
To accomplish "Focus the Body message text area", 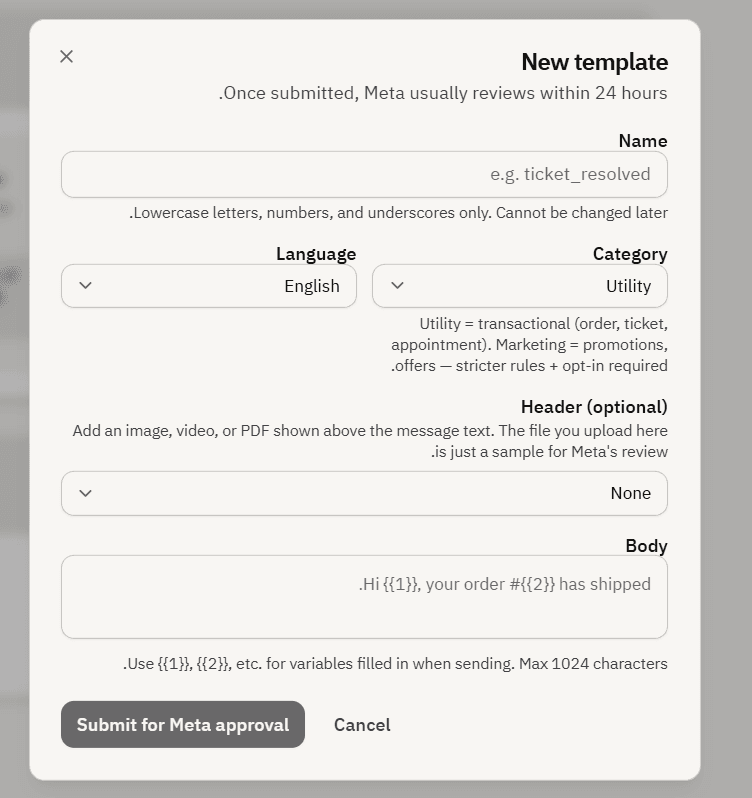I will tap(364, 597).
